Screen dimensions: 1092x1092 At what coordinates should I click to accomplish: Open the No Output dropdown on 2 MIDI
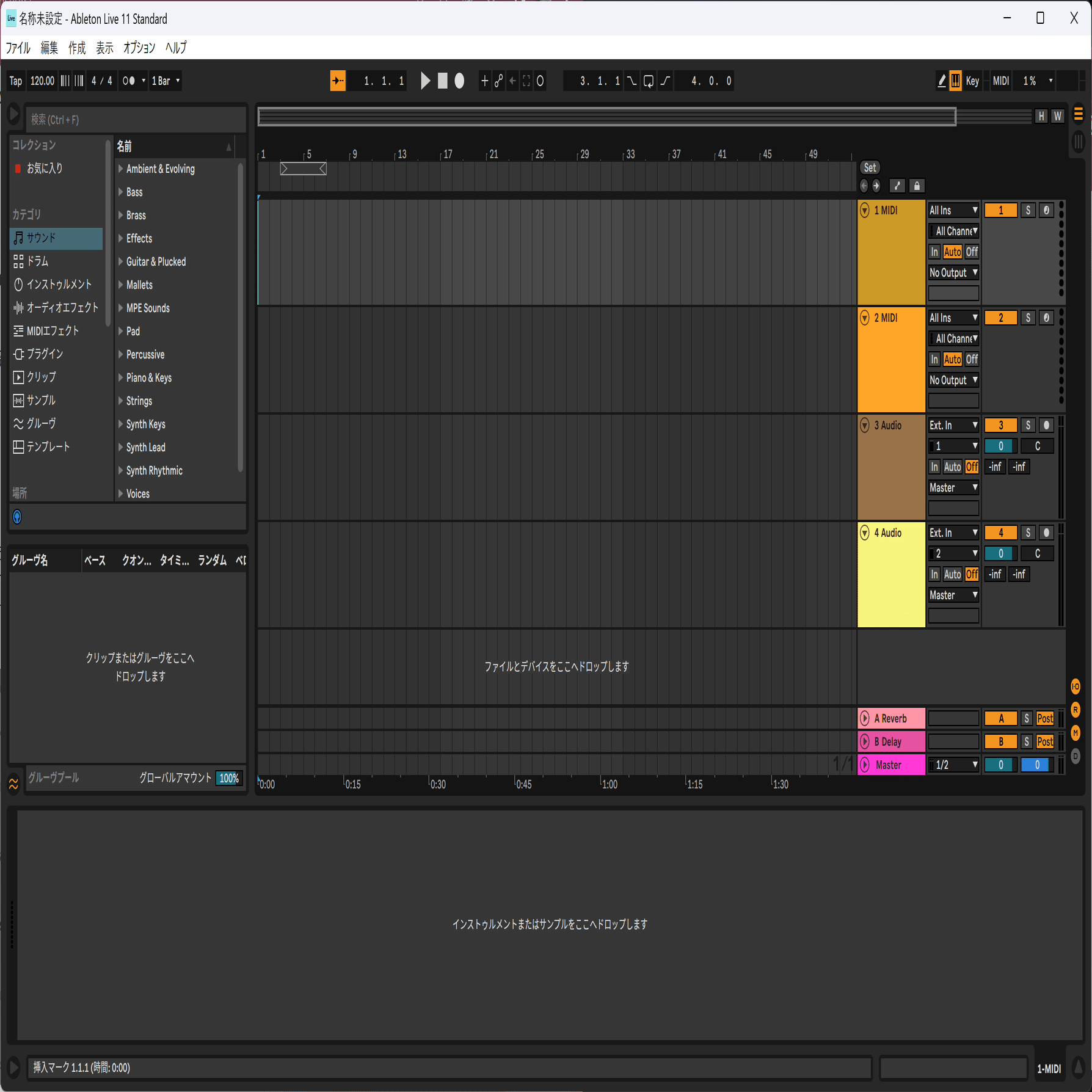coord(953,380)
